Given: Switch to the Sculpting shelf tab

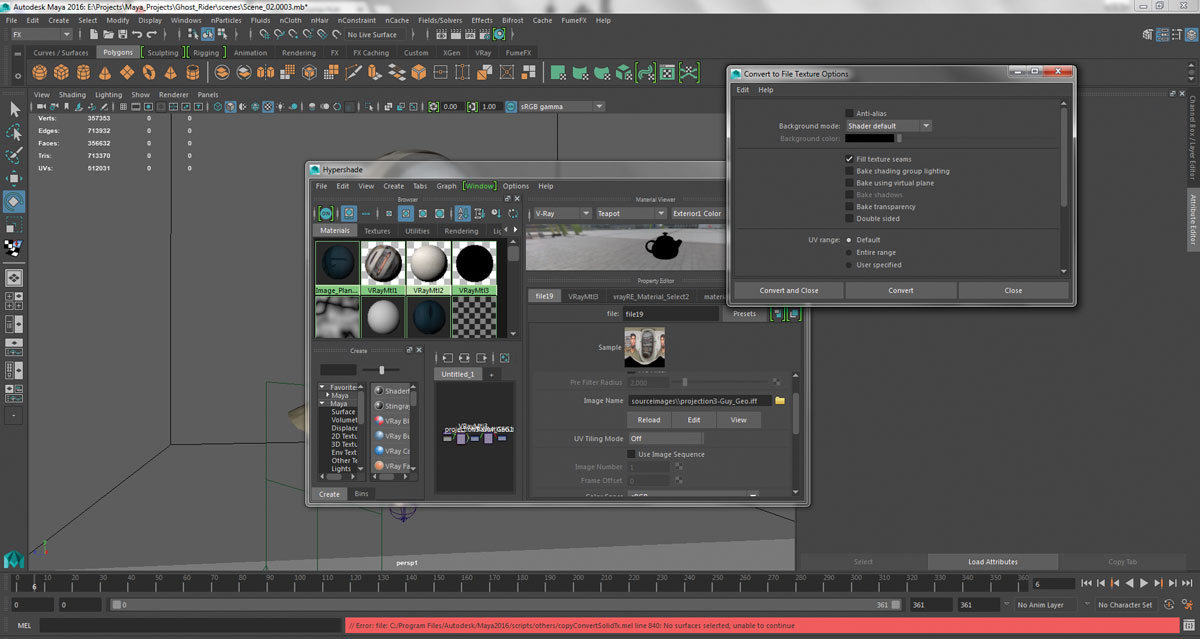Looking at the screenshot, I should click(x=163, y=53).
